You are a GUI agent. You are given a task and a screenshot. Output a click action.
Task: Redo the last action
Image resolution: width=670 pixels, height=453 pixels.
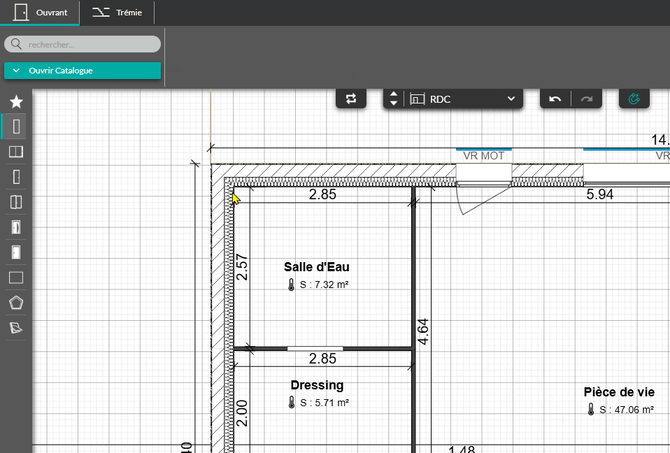pos(587,99)
